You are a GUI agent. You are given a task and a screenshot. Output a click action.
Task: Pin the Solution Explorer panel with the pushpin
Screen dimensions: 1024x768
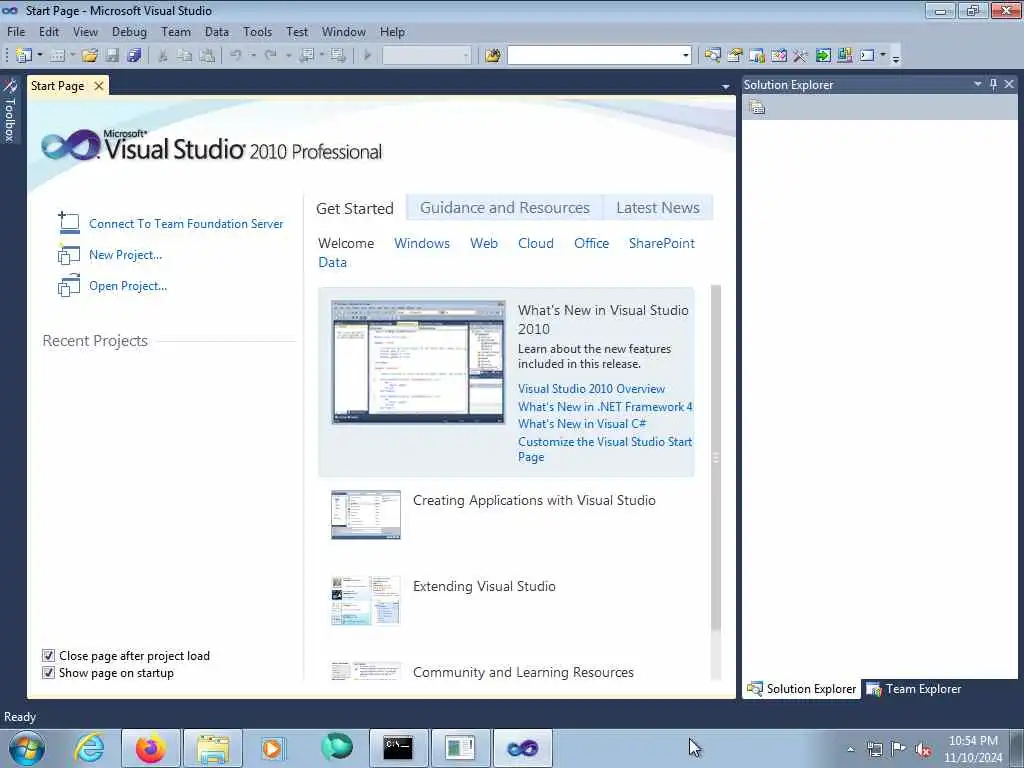[x=993, y=84]
